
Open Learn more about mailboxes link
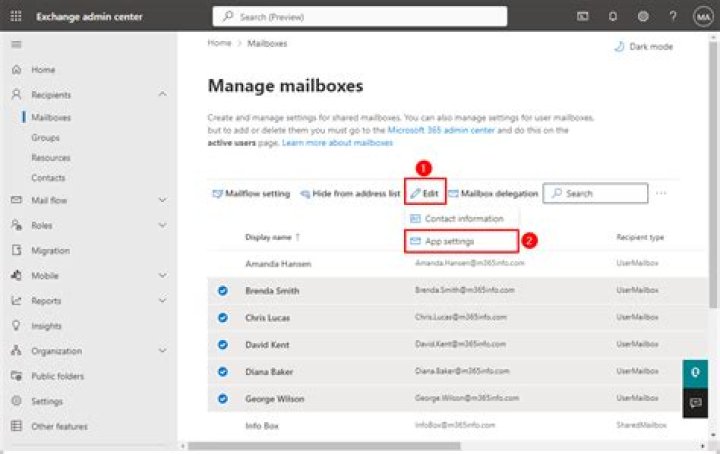[x=338, y=143]
